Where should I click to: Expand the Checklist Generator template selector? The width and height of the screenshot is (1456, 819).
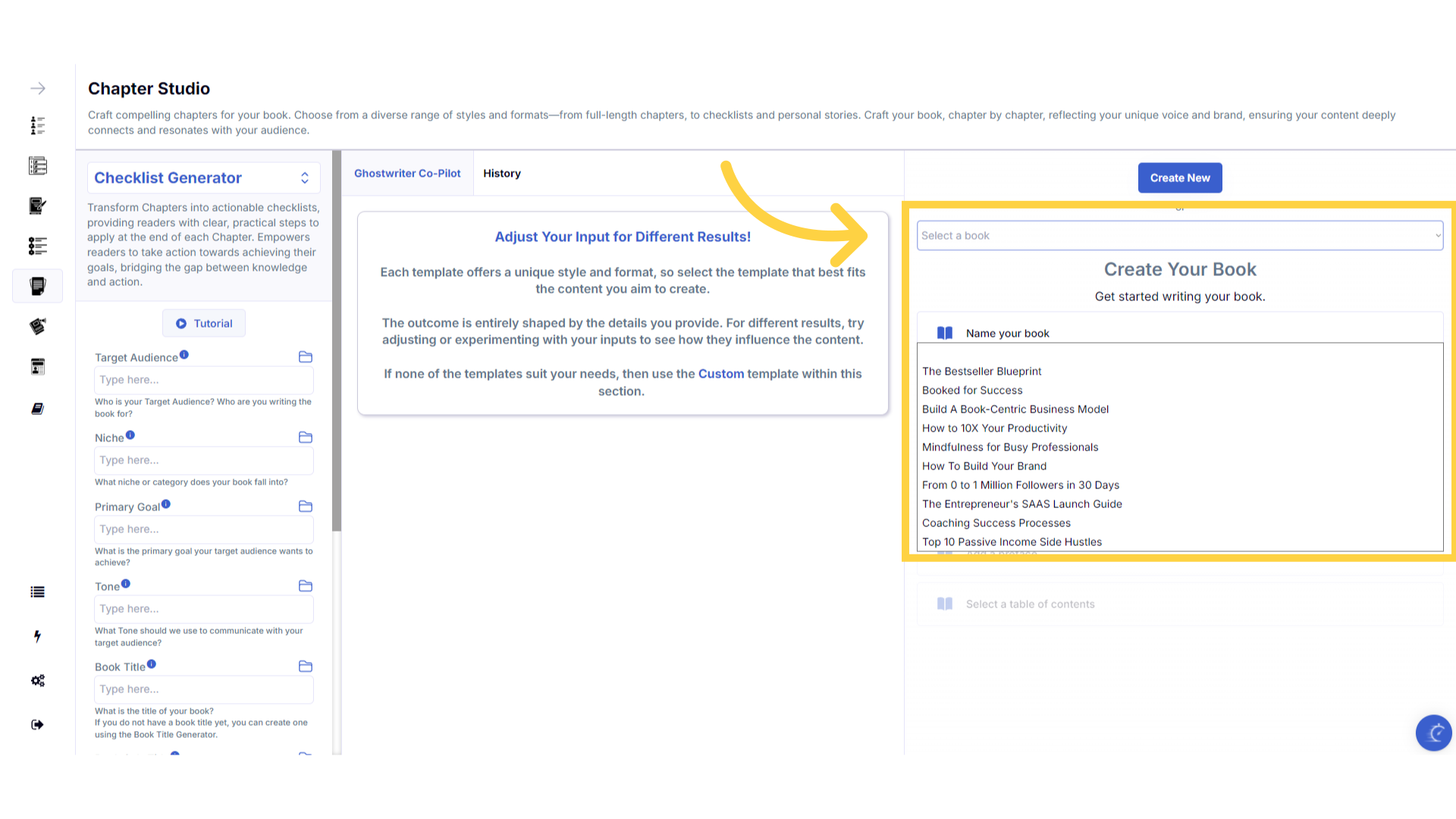203,178
